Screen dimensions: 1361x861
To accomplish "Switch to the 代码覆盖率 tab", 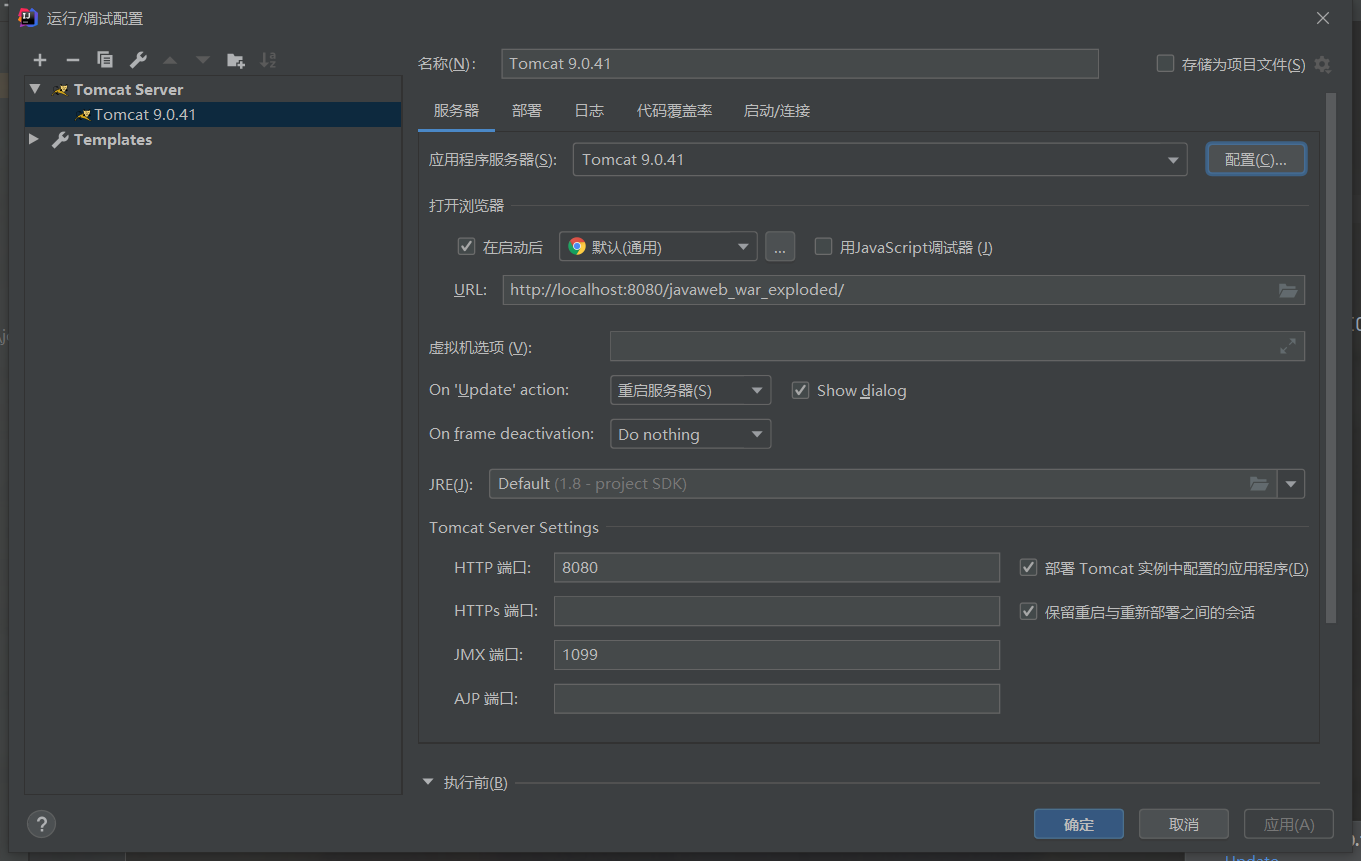I will click(675, 111).
